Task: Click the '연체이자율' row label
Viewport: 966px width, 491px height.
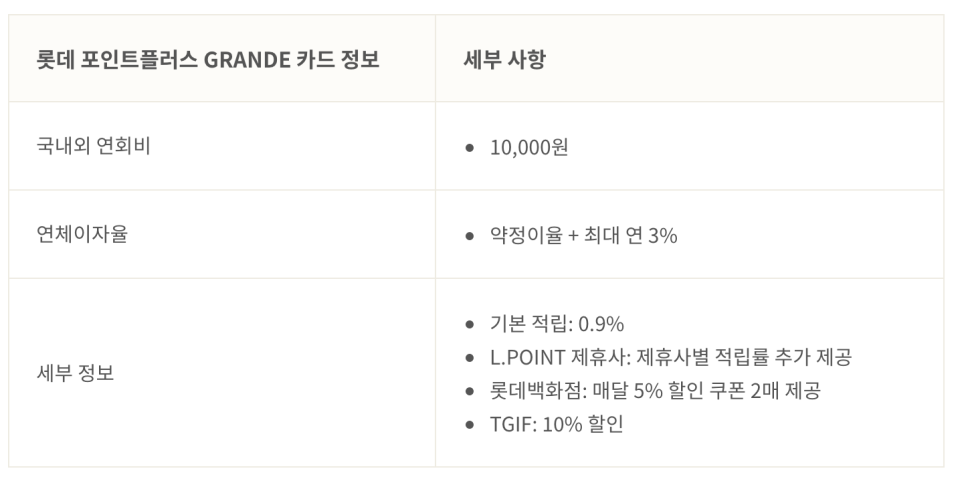Action: click(x=82, y=234)
